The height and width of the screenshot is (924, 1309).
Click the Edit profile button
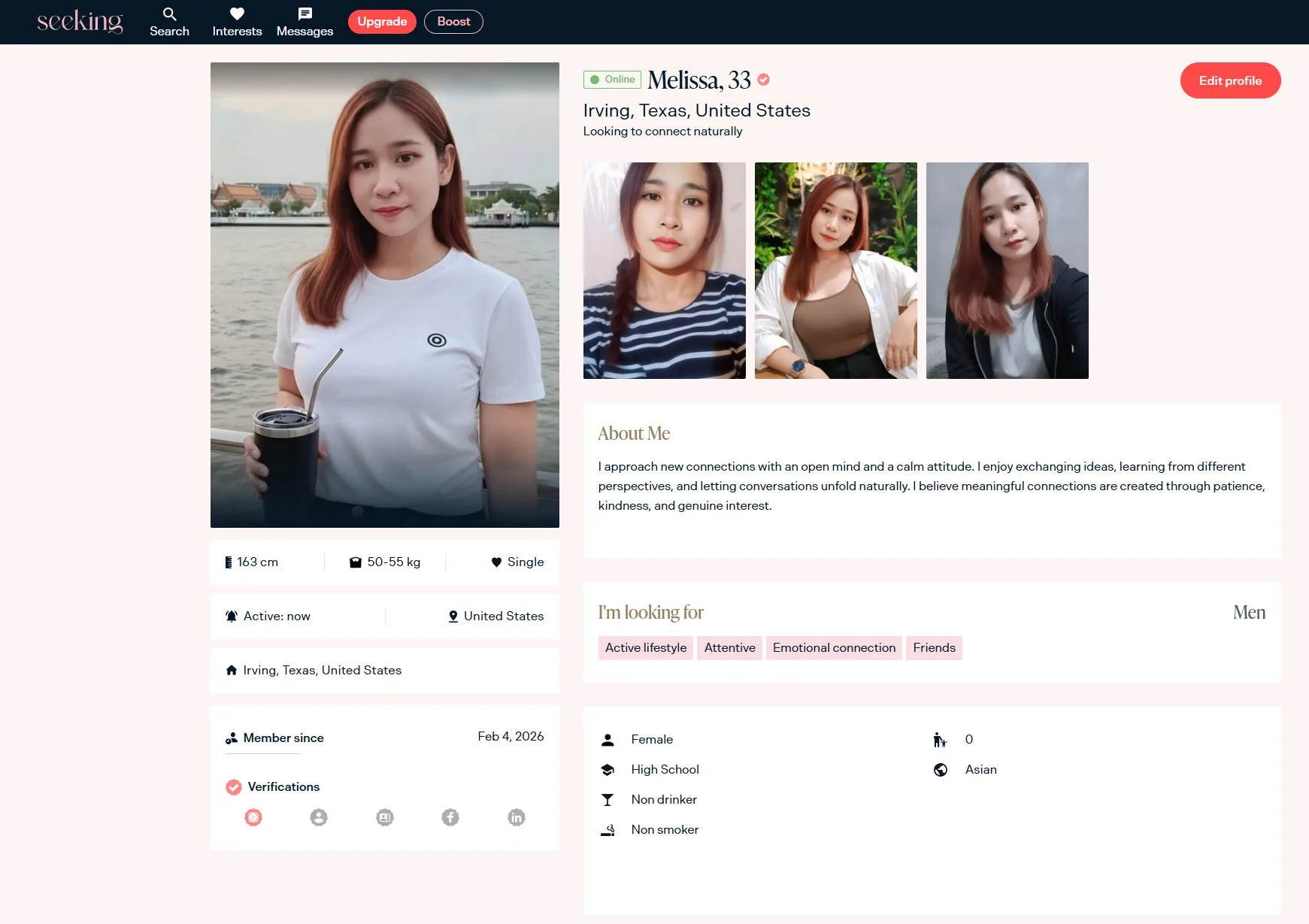(1230, 80)
